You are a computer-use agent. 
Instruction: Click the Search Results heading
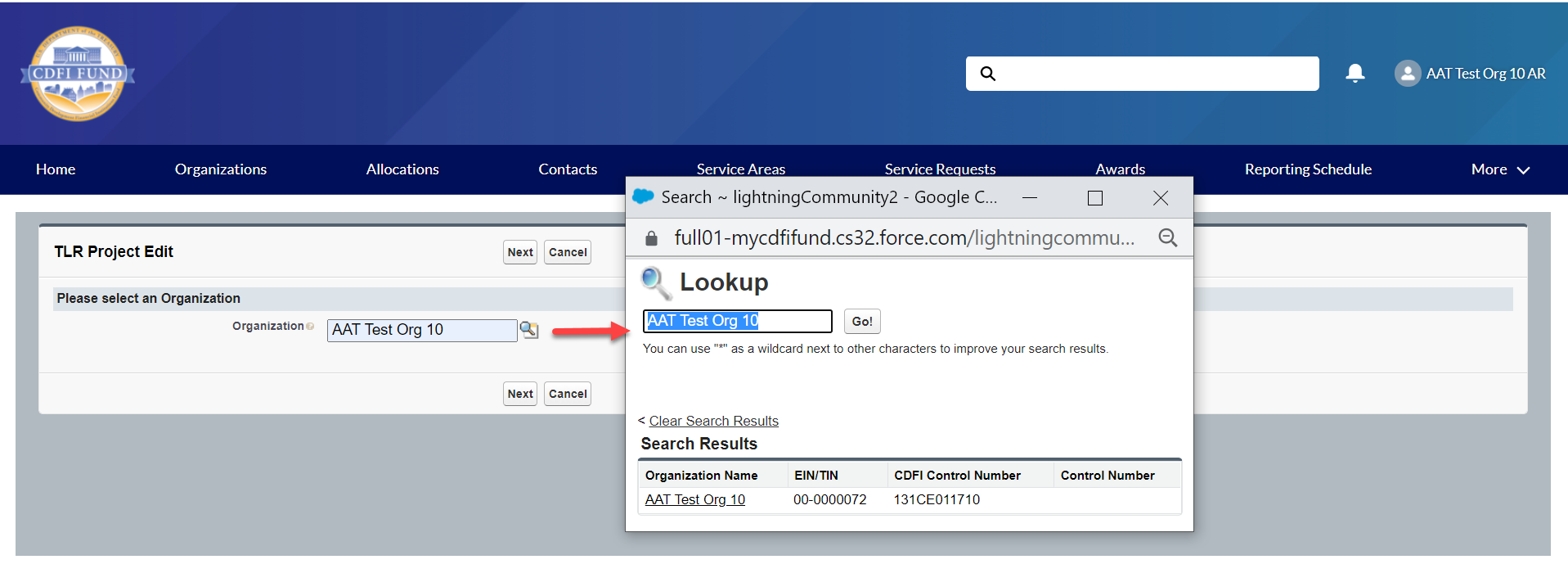point(699,444)
